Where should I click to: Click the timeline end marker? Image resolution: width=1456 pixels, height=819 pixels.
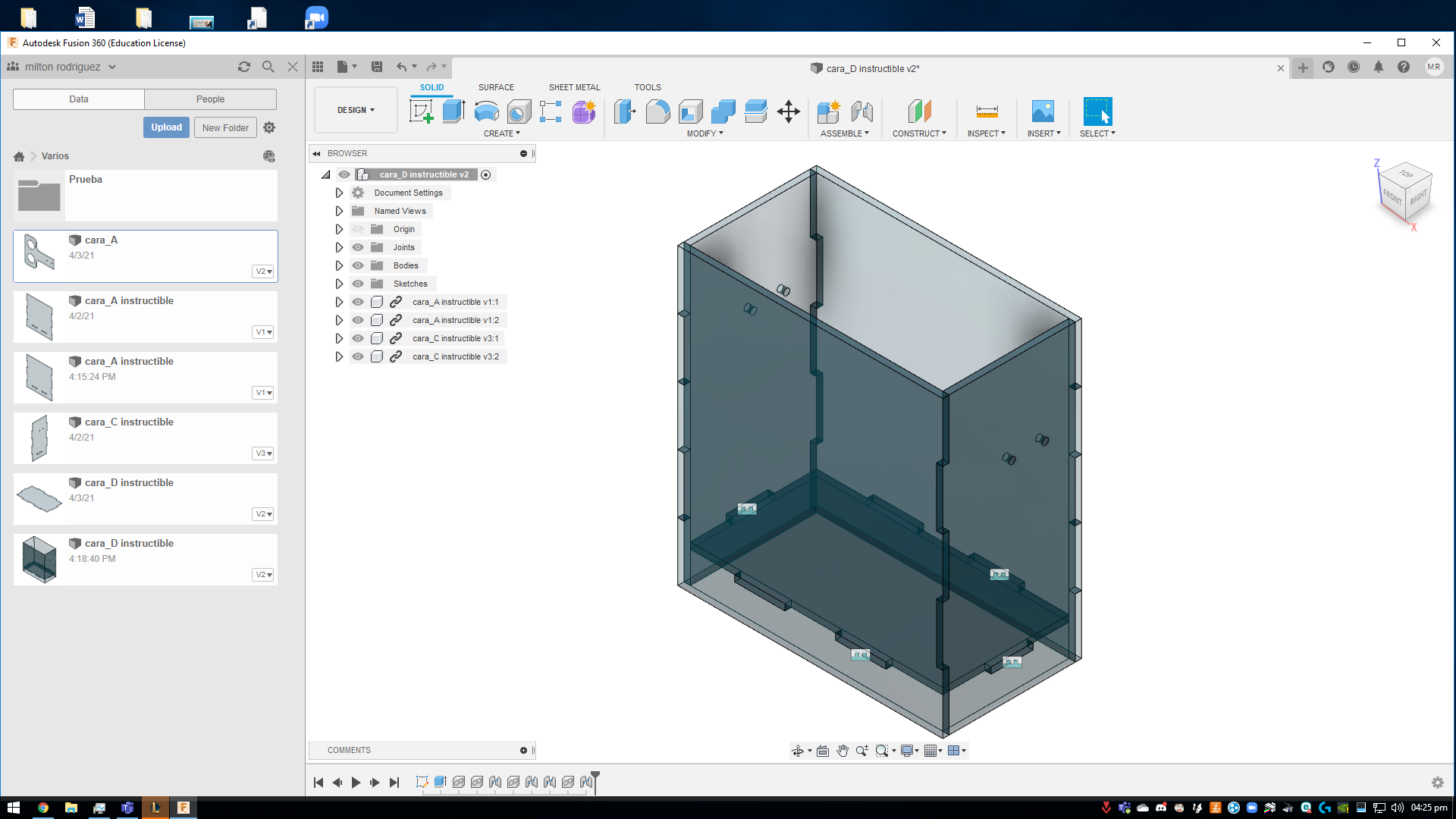[x=595, y=781]
